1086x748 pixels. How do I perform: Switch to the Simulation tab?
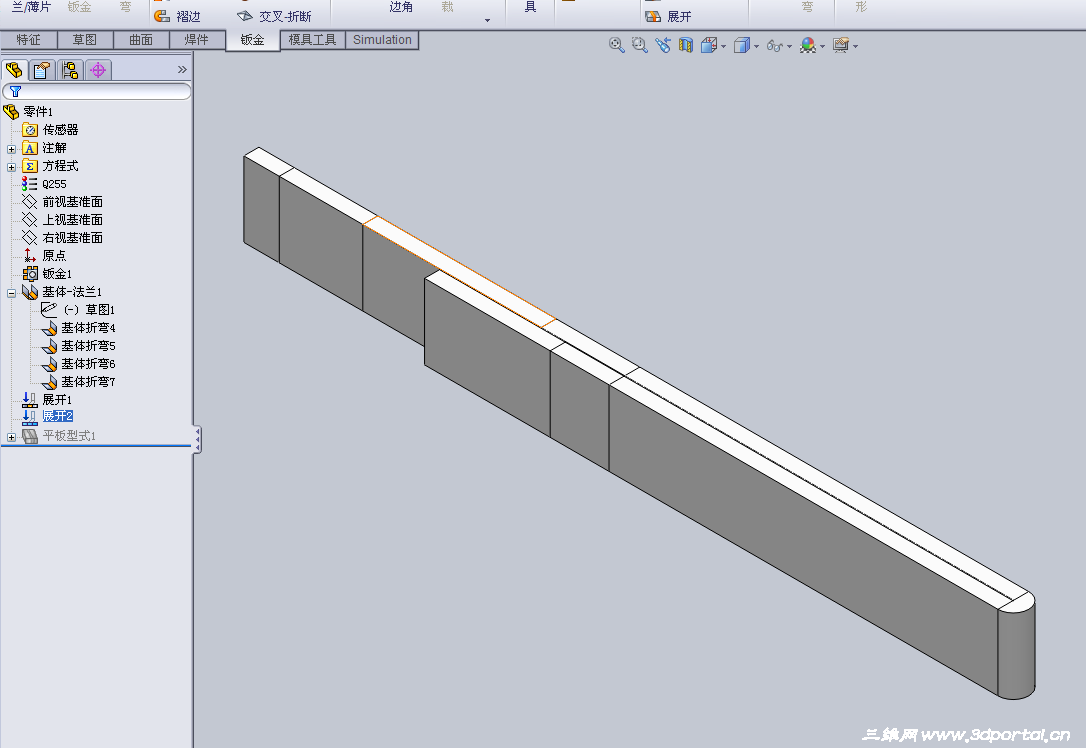click(382, 40)
